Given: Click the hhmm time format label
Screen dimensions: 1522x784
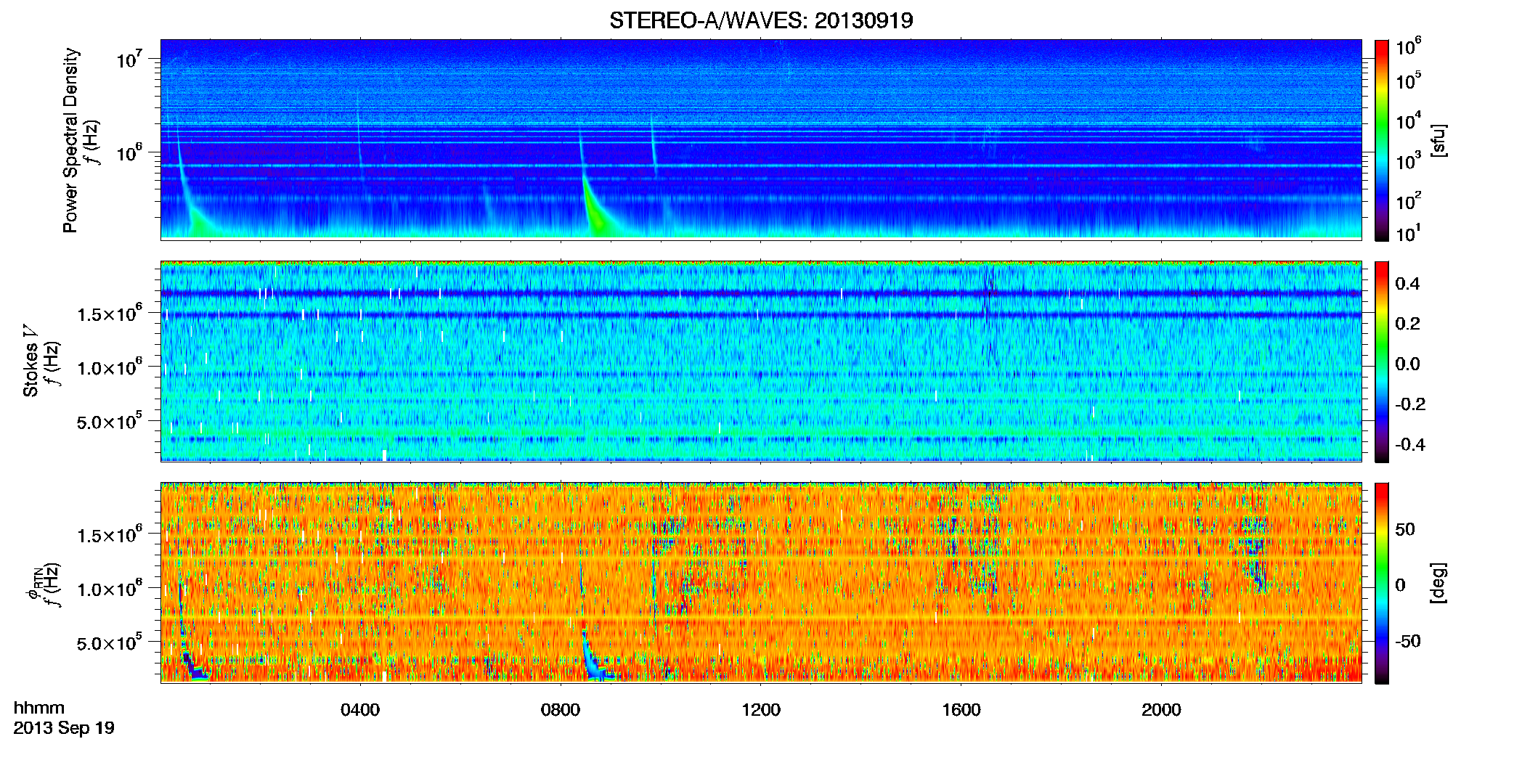Looking at the screenshot, I should pos(39,708).
